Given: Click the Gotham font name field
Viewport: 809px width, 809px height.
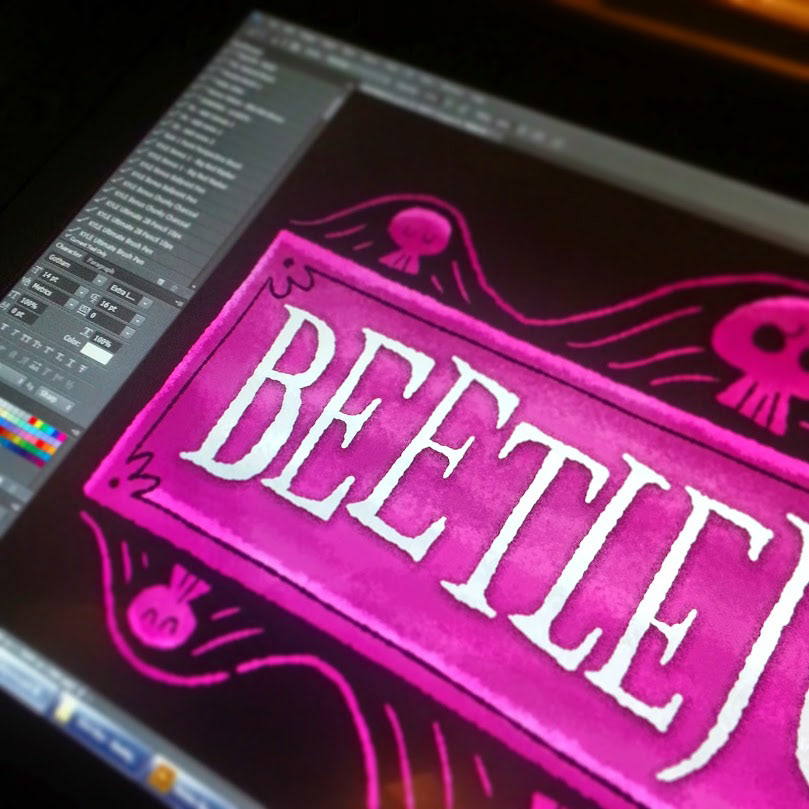Looking at the screenshot, I should click(71, 266).
